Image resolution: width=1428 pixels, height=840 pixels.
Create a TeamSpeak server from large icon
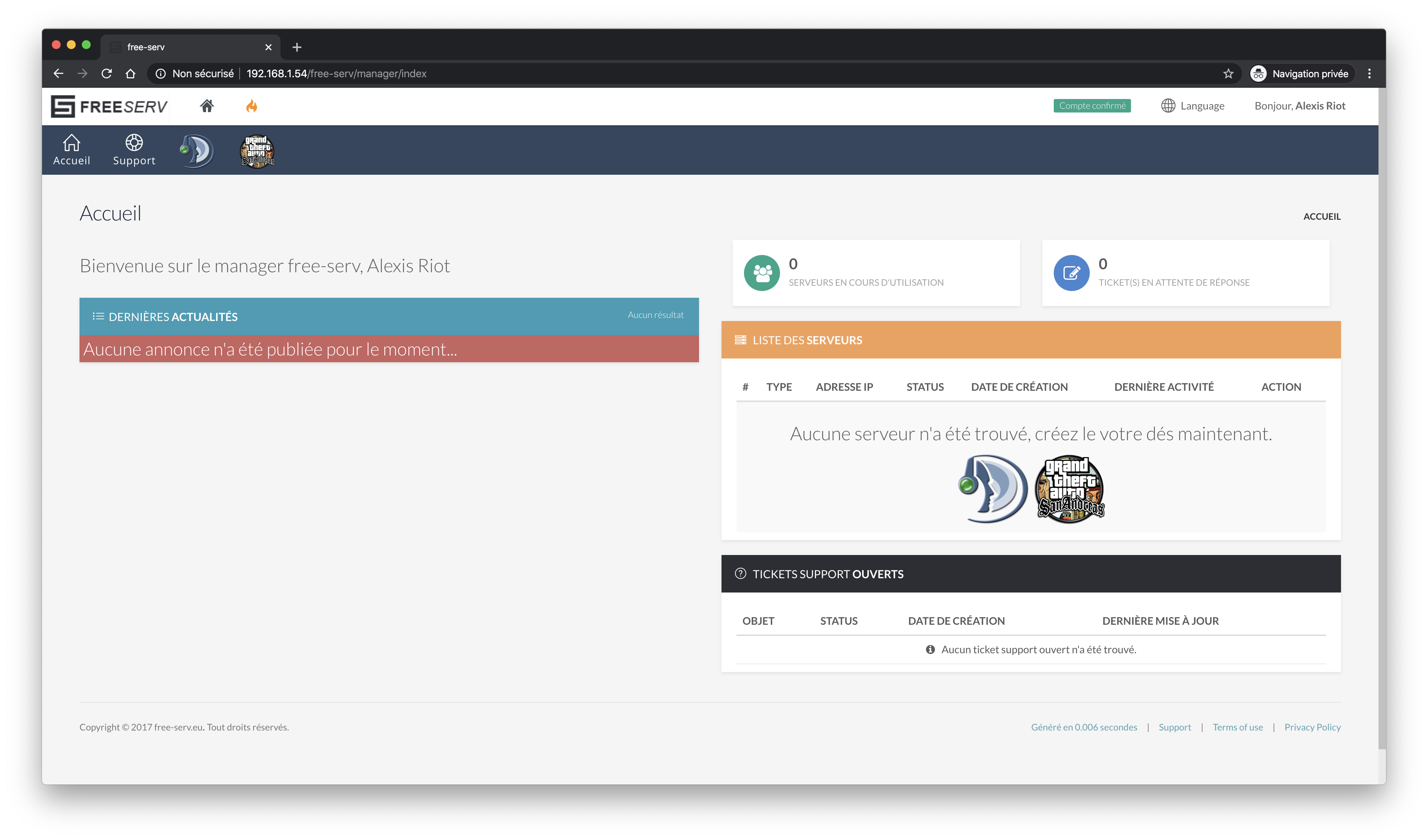point(993,489)
